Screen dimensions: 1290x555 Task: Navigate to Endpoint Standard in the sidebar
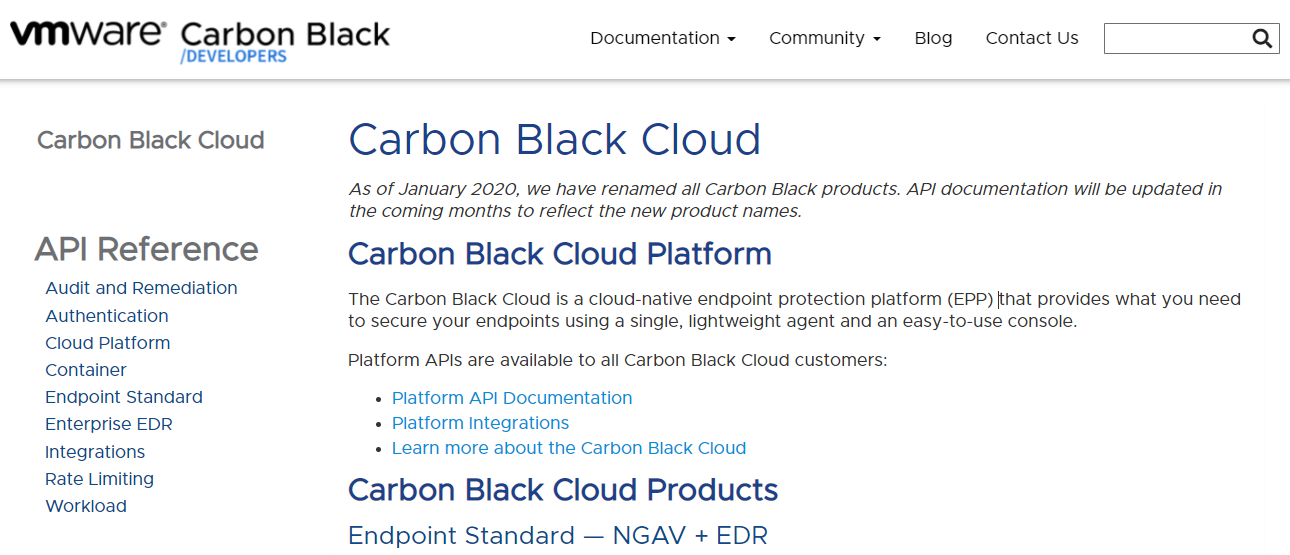point(124,397)
